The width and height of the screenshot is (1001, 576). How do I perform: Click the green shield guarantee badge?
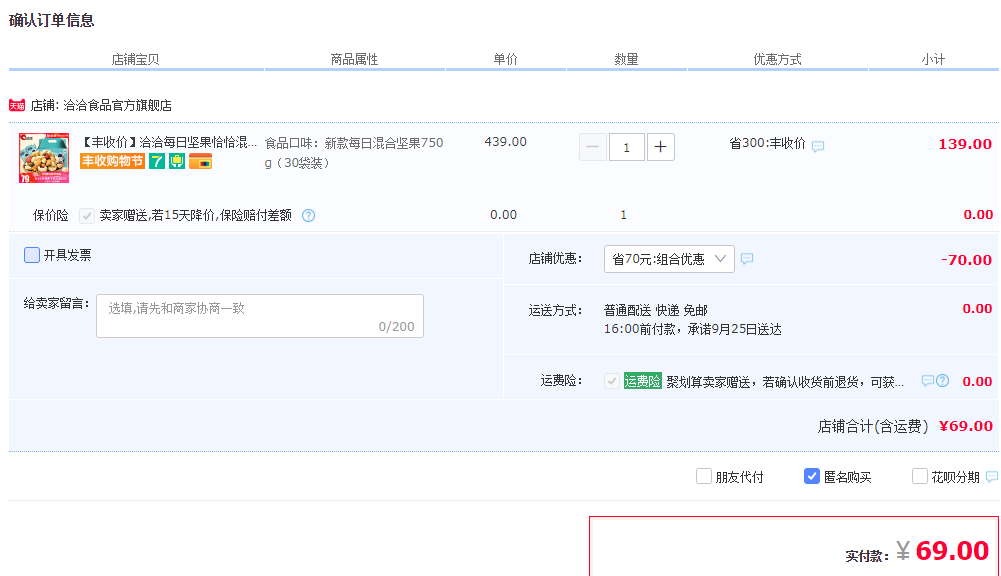[x=177, y=161]
